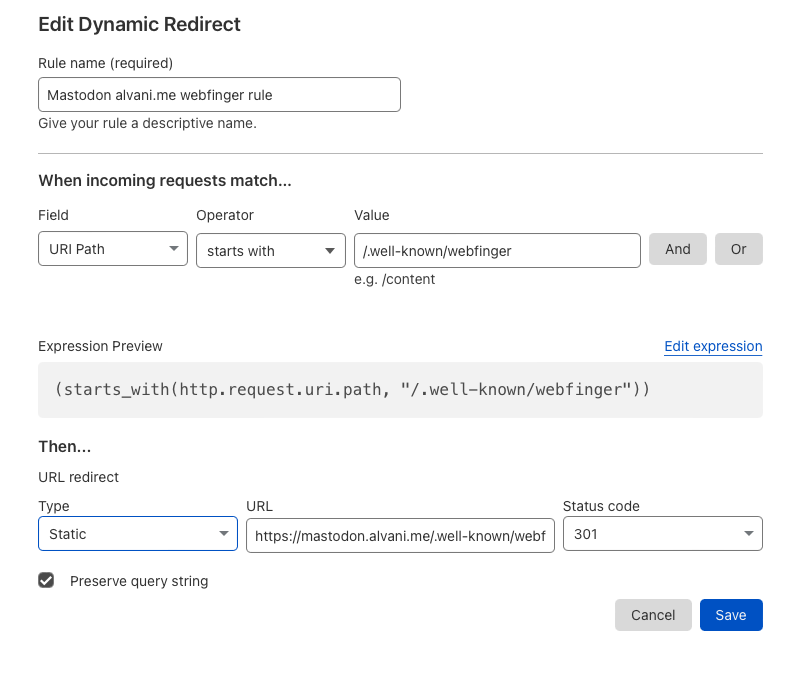Click the 'Edit Dynamic Redirect' heading

[139, 24]
